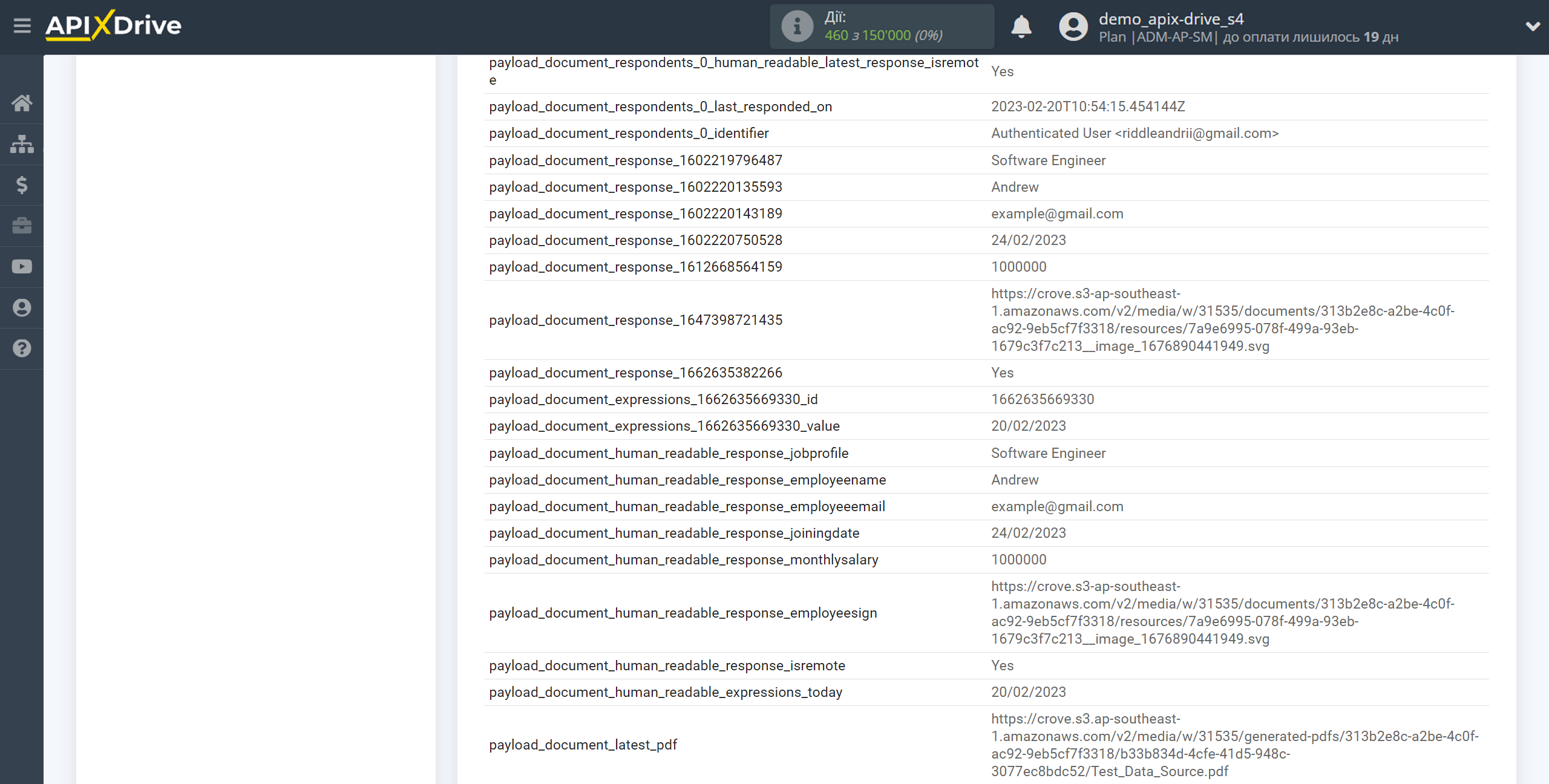
Task: Click the actions info icon
Action: click(x=797, y=27)
